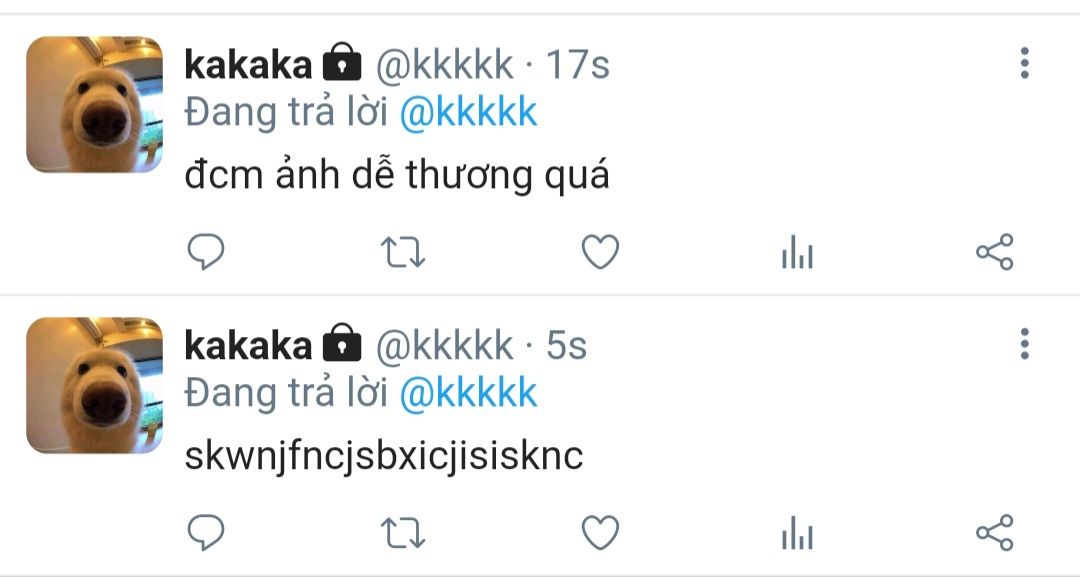
Task: Retweet the "đcm ảnh dễ thương quá" tweet
Action: (404, 252)
